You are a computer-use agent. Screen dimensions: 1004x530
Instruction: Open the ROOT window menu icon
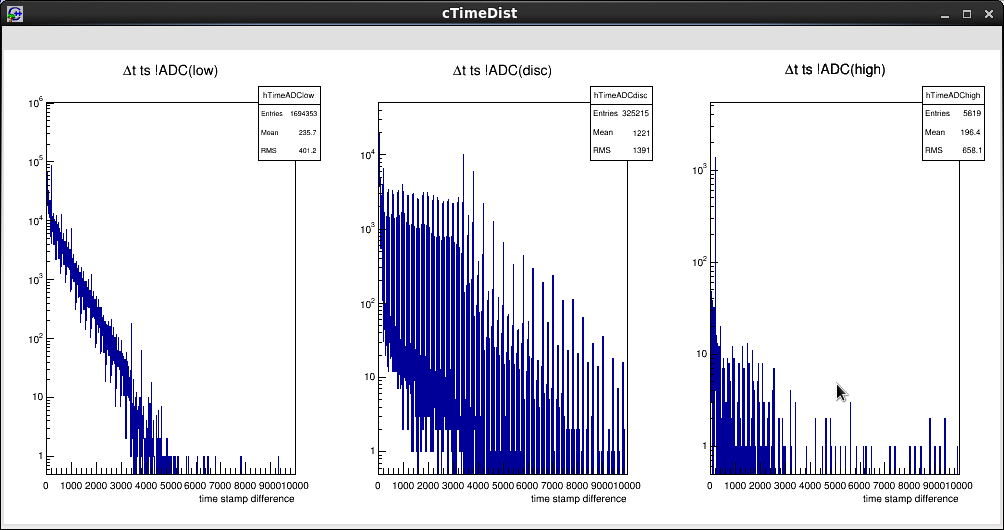click(14, 13)
